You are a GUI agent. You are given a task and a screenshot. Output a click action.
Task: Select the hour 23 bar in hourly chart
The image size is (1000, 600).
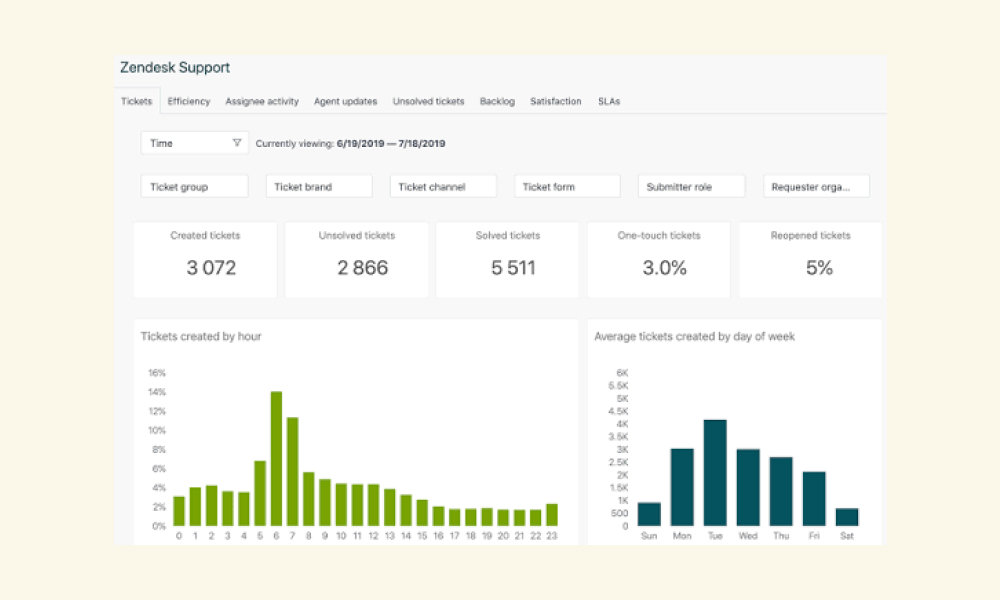point(552,515)
